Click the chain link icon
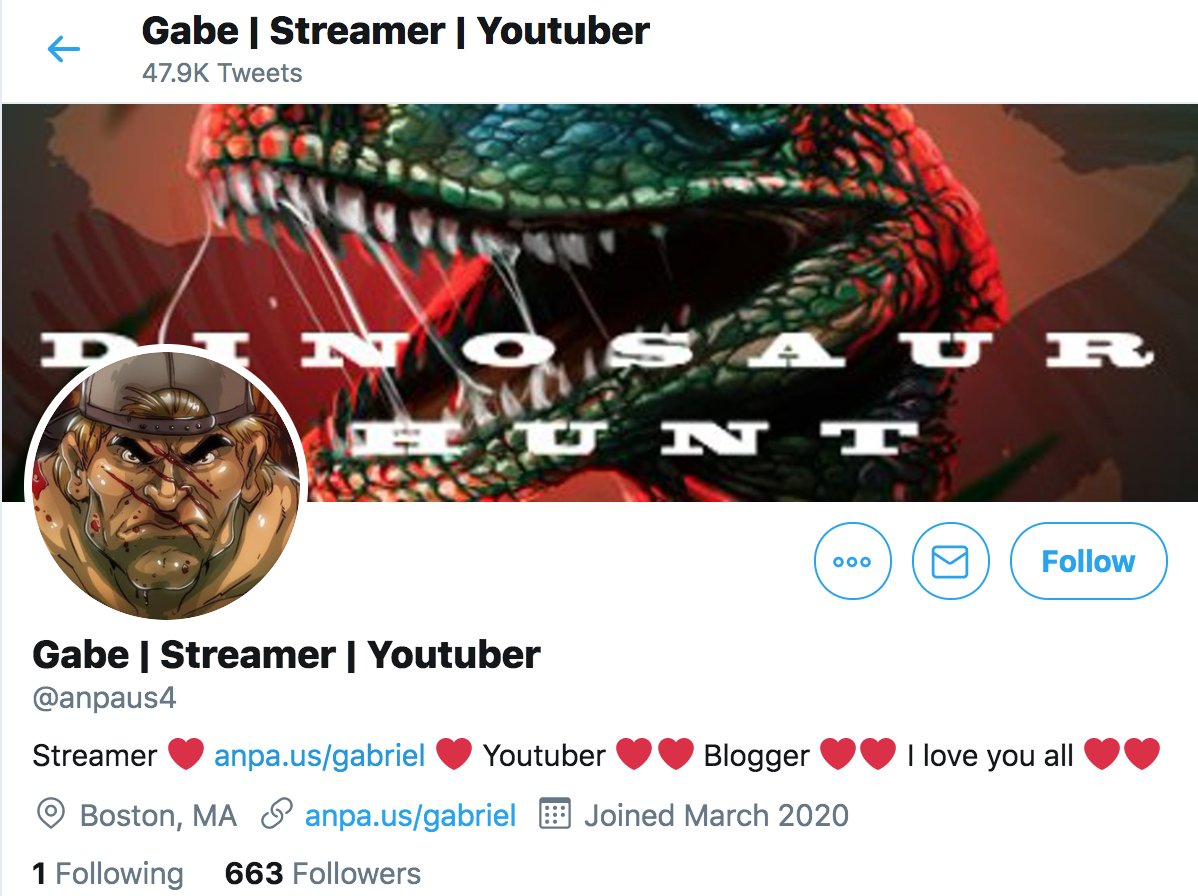This screenshot has height=896, width=1198. (x=277, y=814)
